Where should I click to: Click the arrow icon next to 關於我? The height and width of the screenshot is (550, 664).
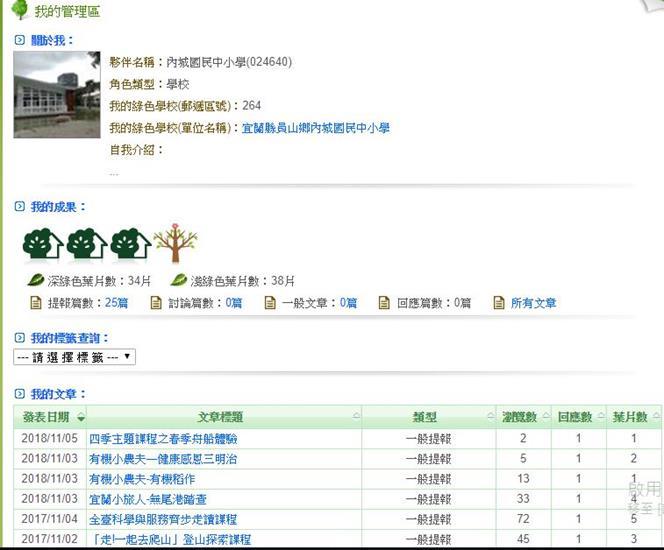pyautogui.click(x=20, y=40)
